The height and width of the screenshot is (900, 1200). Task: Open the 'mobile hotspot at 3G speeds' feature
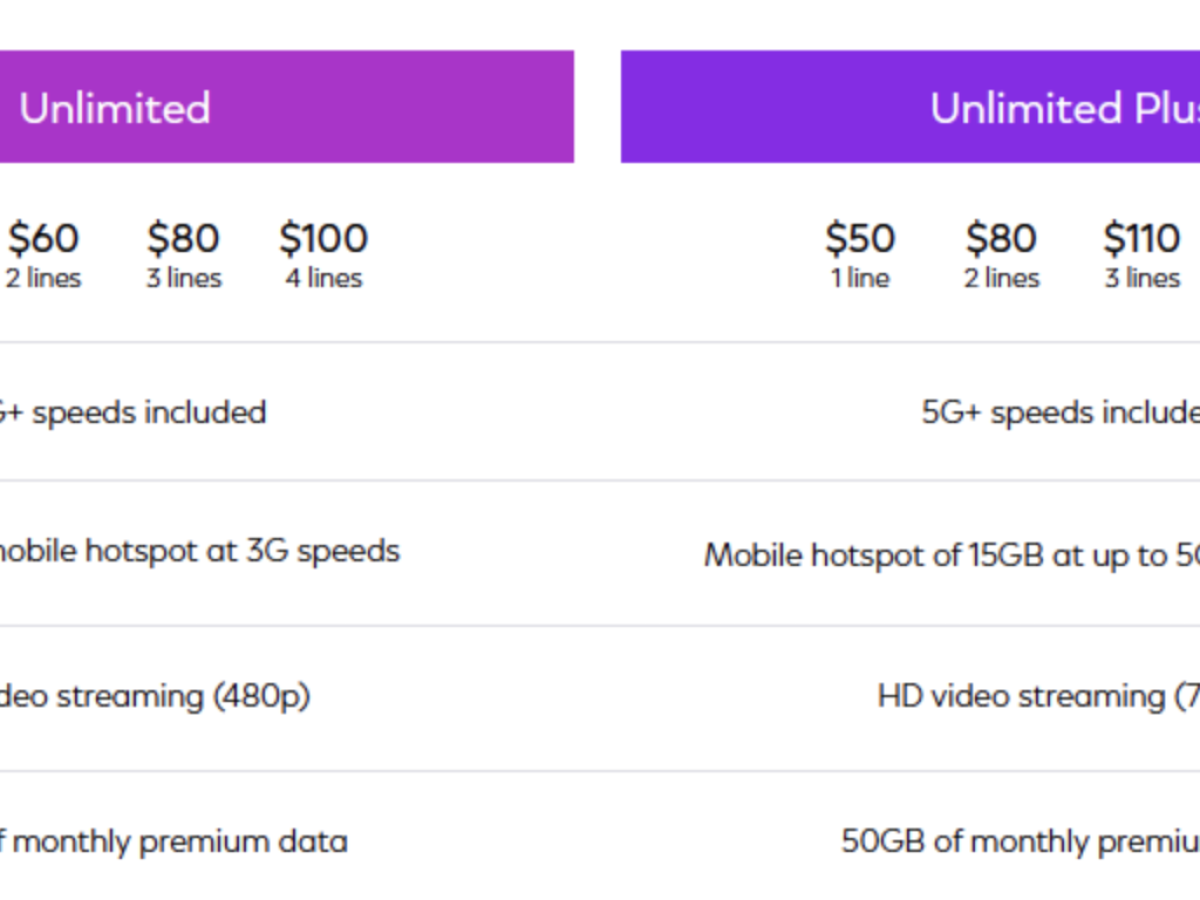click(x=198, y=550)
